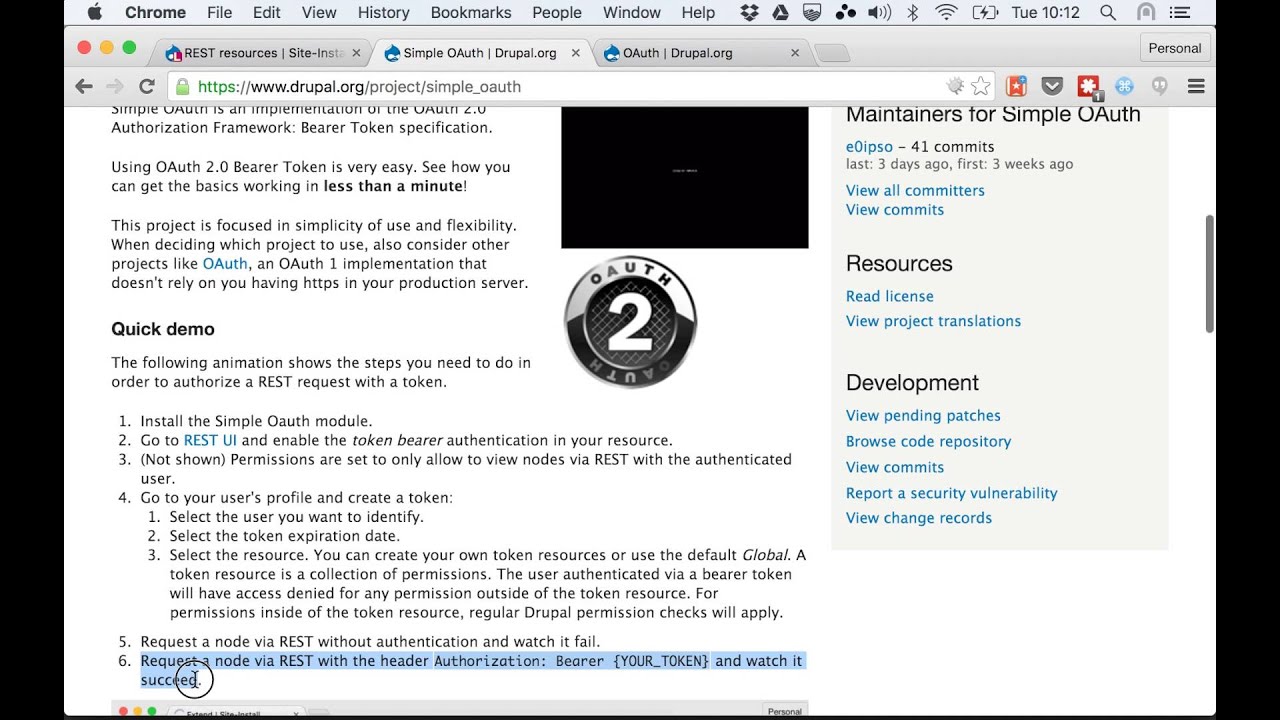The image size is (1280, 720).
Task: Click View pending patches
Action: [x=923, y=415]
